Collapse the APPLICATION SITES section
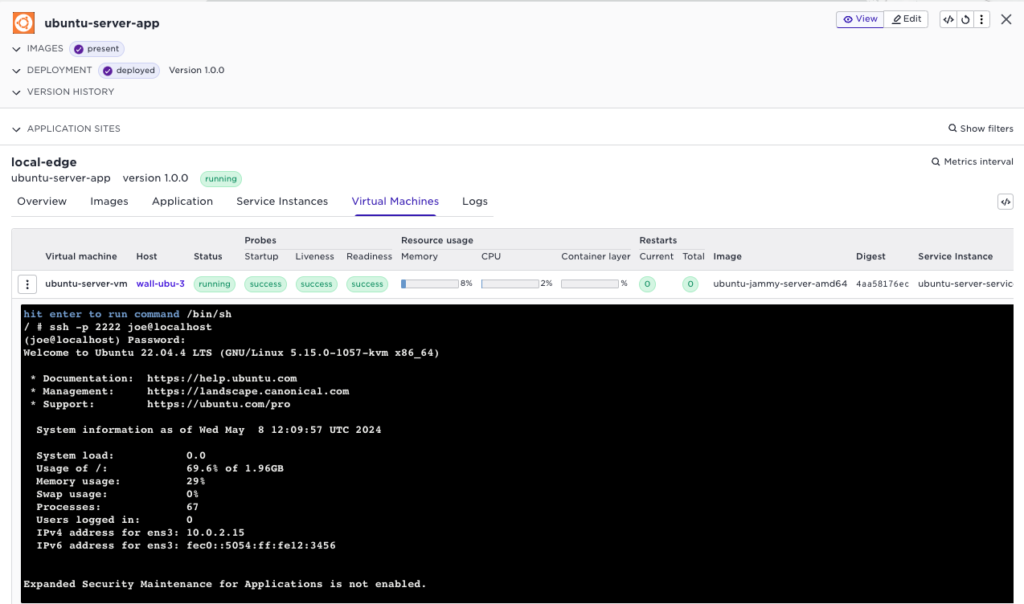The image size is (1024, 604). (16, 129)
